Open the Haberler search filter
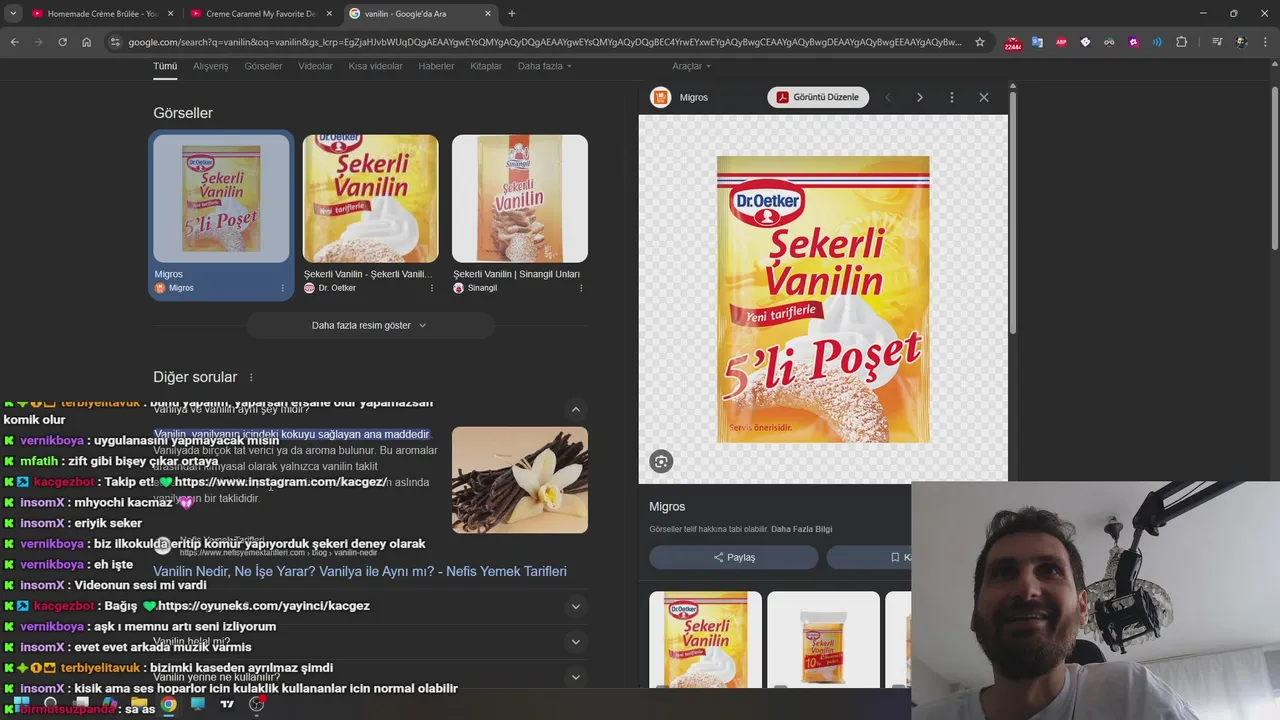Image resolution: width=1280 pixels, height=720 pixels. coord(436,66)
